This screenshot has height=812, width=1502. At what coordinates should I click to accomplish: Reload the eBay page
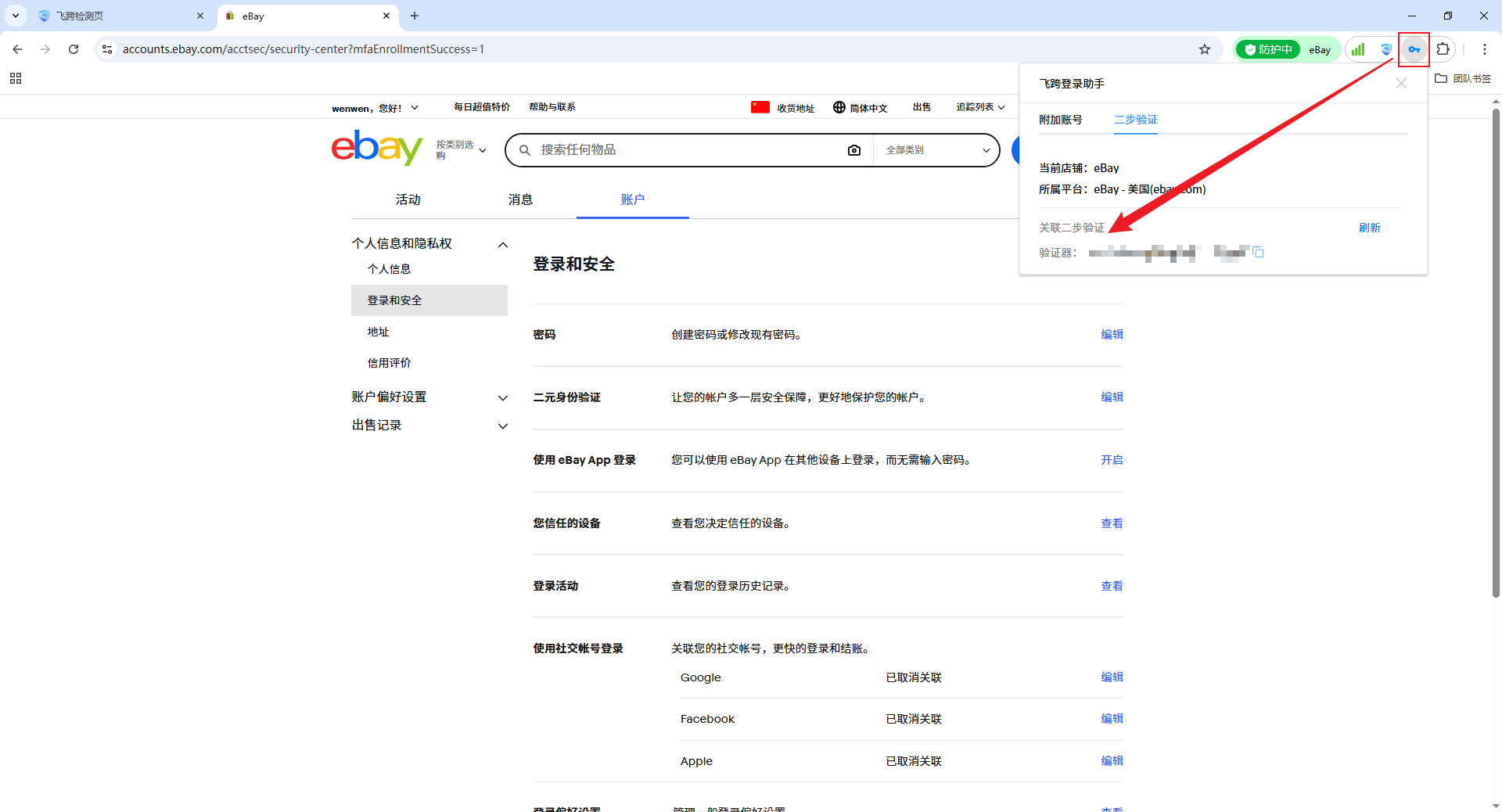(74, 49)
